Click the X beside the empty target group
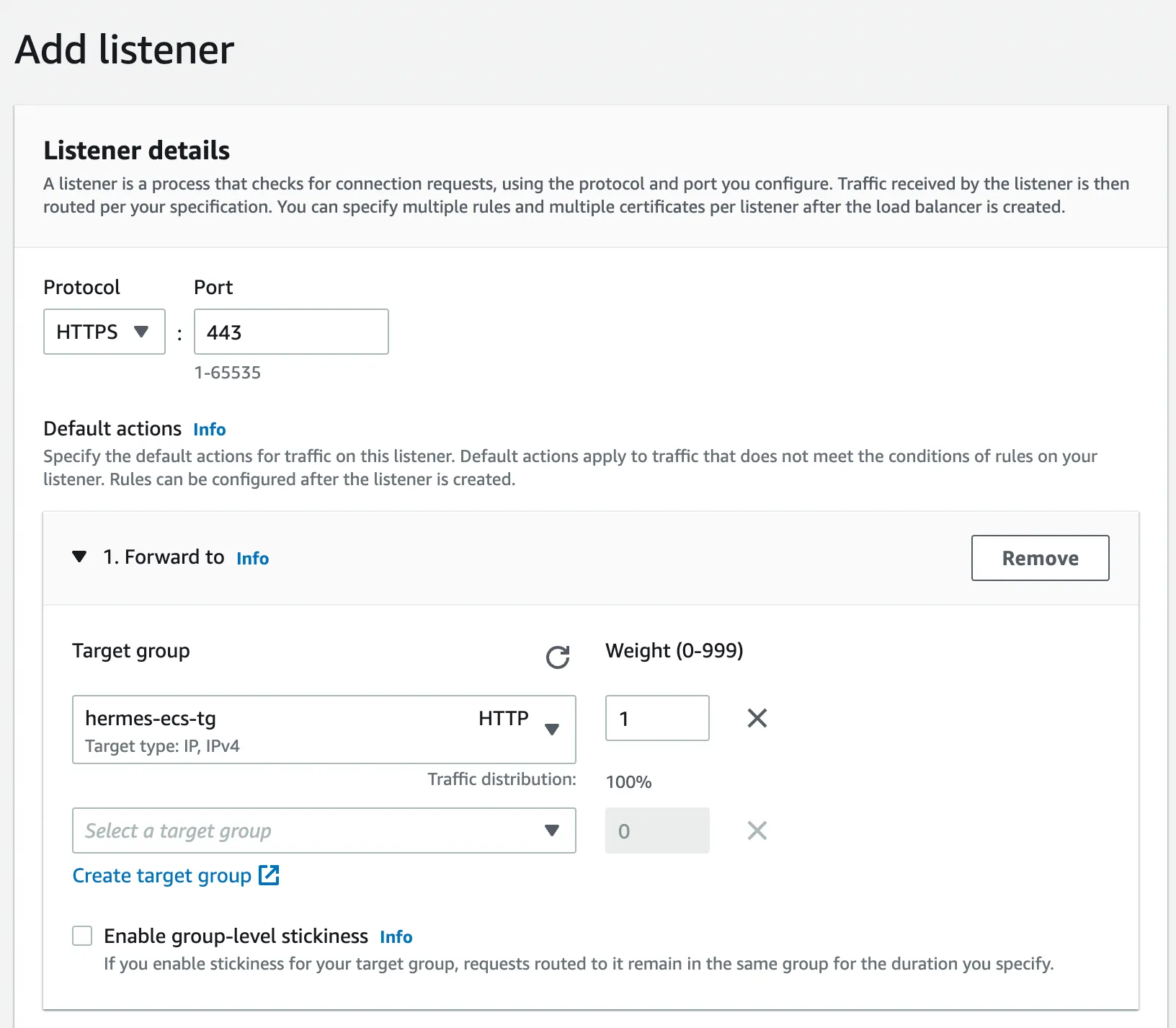The width and height of the screenshot is (1176, 1028). pyautogui.click(x=757, y=830)
